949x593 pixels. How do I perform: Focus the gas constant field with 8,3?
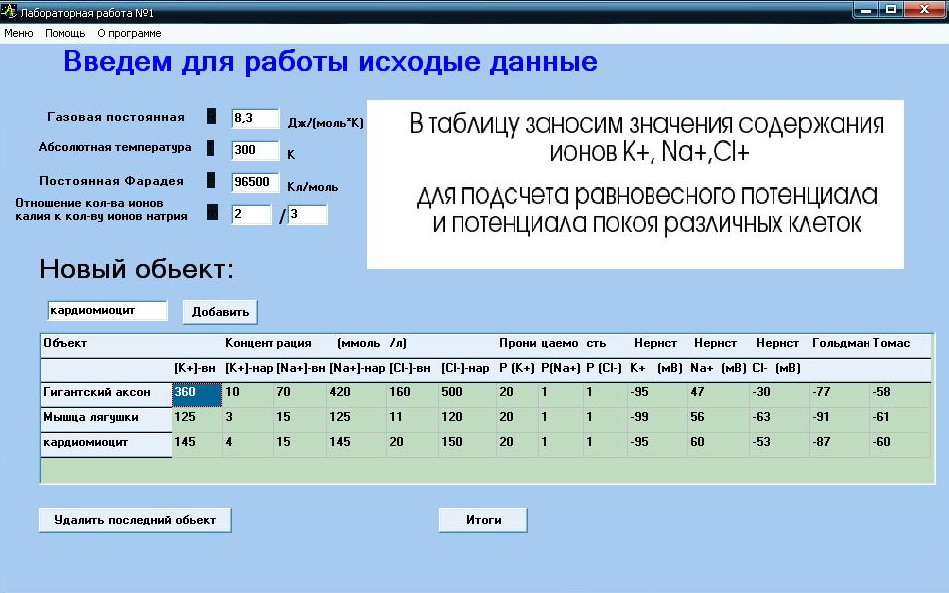[254, 118]
